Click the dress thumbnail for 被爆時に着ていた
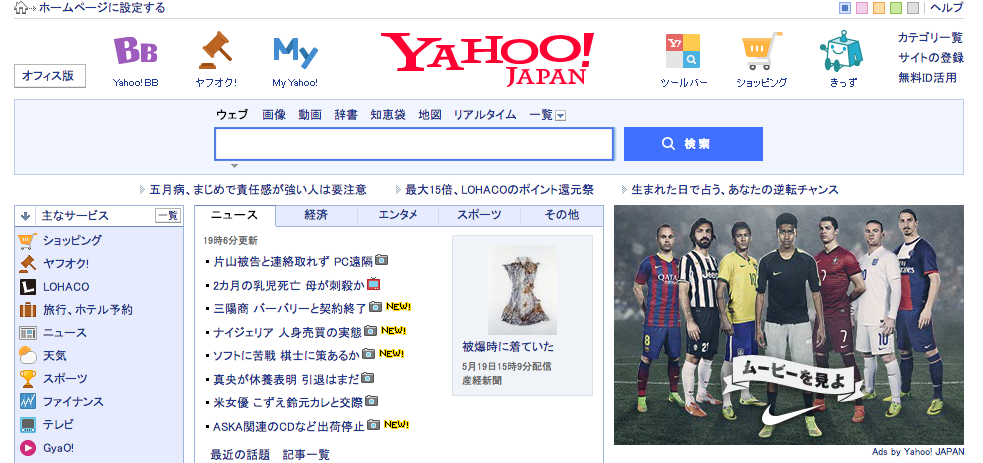Viewport: 983px width, 463px height. click(522, 289)
